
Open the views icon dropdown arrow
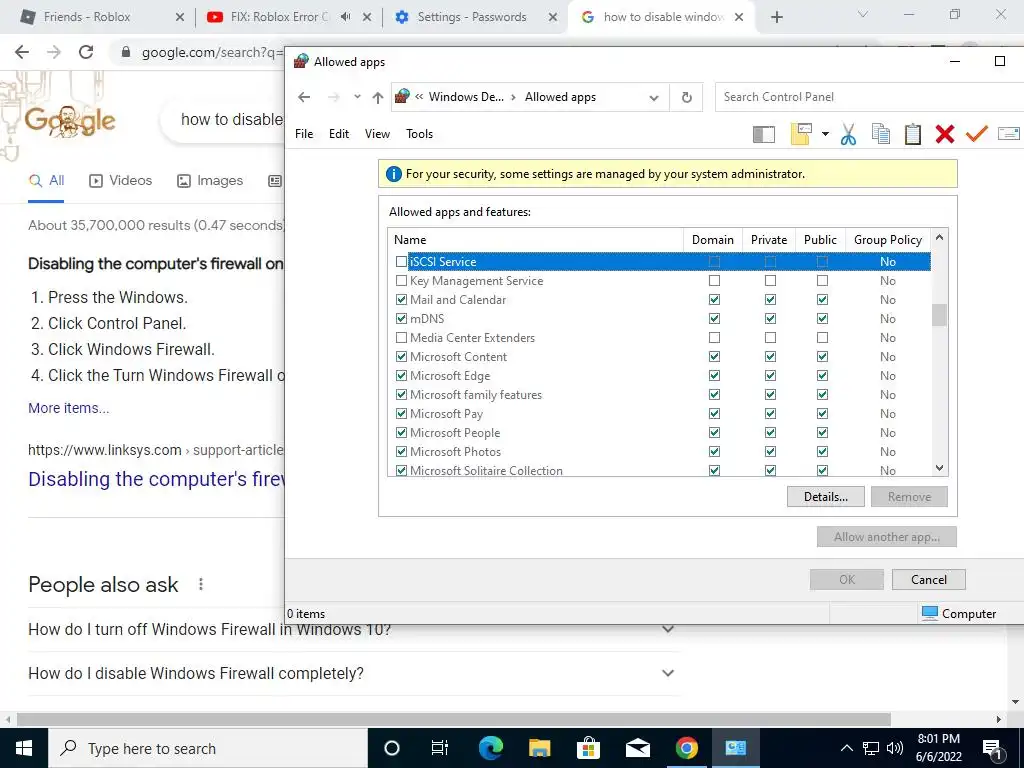click(825, 134)
